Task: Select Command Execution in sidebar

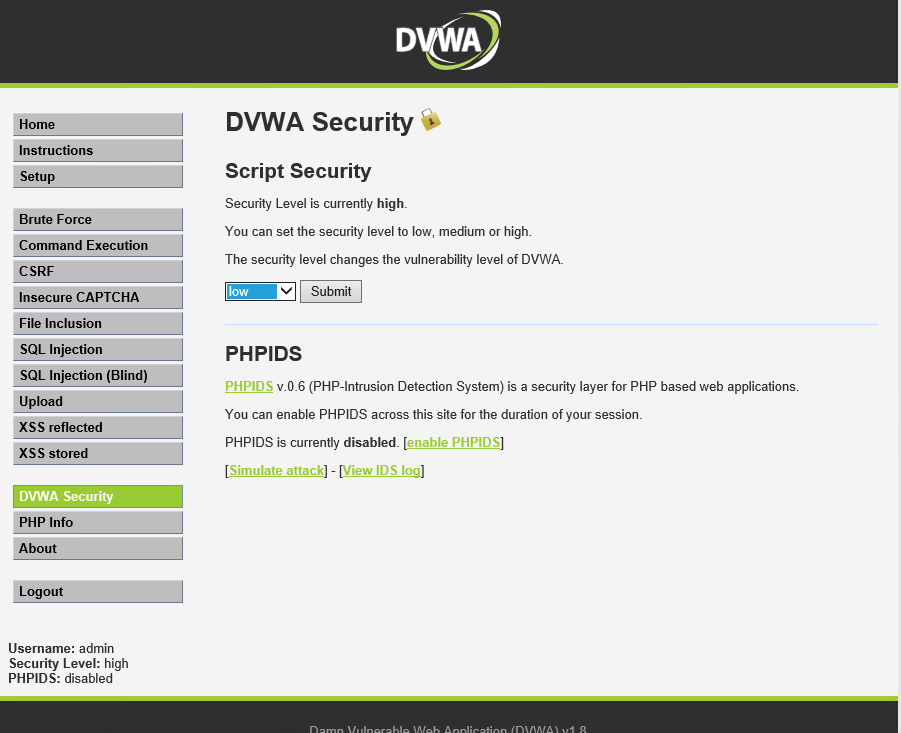Action: (98, 245)
